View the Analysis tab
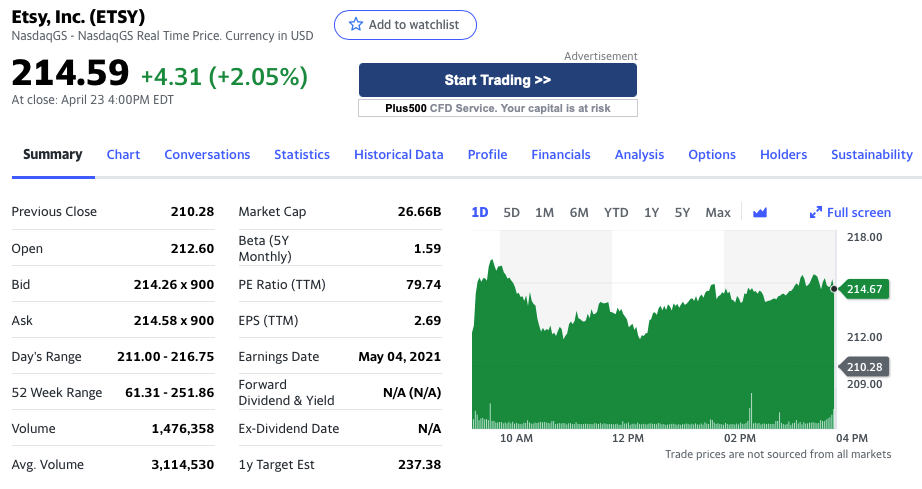The width and height of the screenshot is (922, 489). [639, 155]
